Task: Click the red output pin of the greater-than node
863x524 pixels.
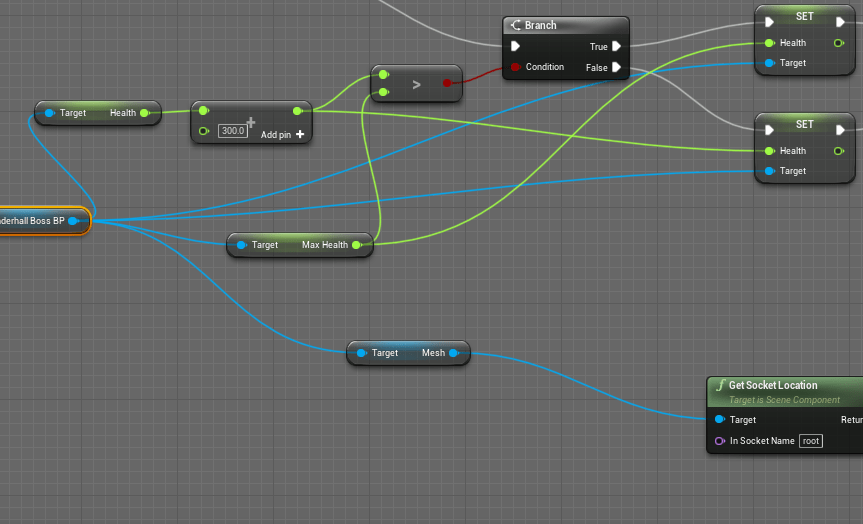Action: tap(447, 85)
